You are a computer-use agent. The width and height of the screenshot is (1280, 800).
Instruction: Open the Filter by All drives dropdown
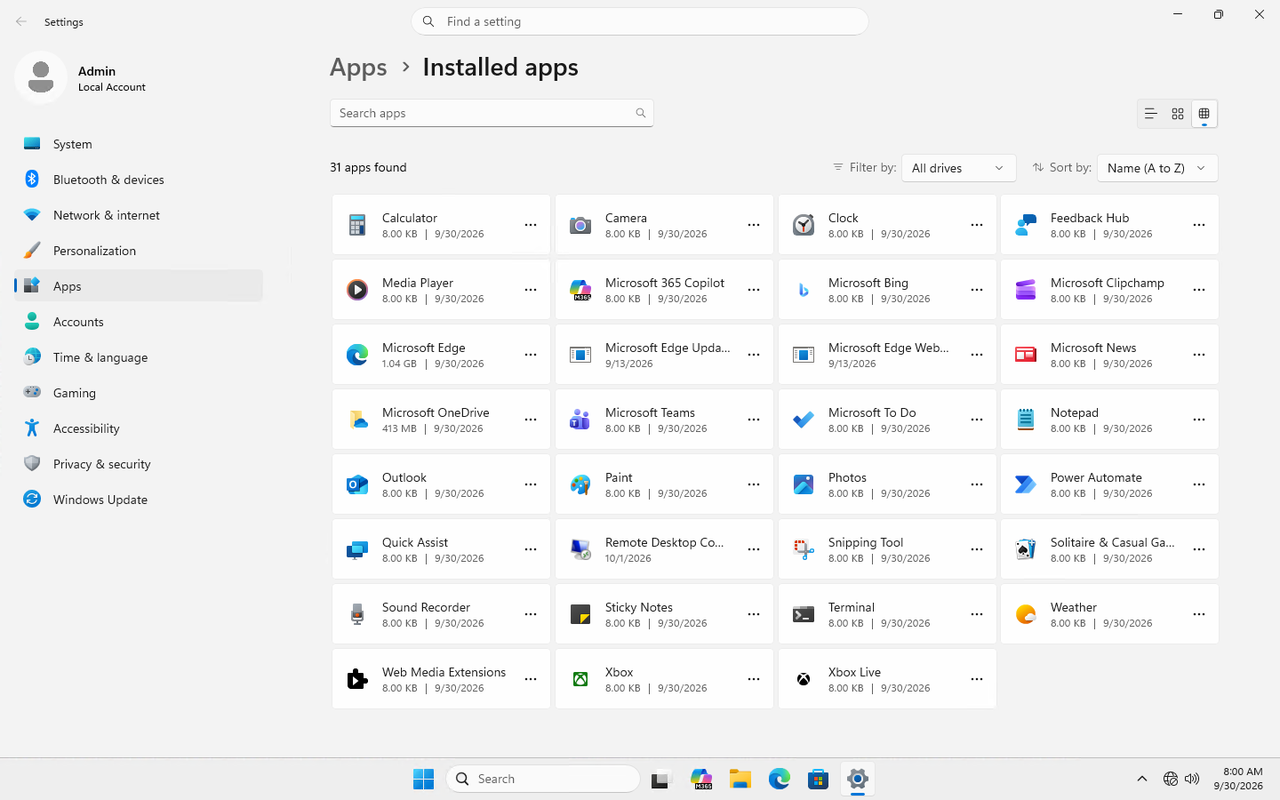click(958, 168)
